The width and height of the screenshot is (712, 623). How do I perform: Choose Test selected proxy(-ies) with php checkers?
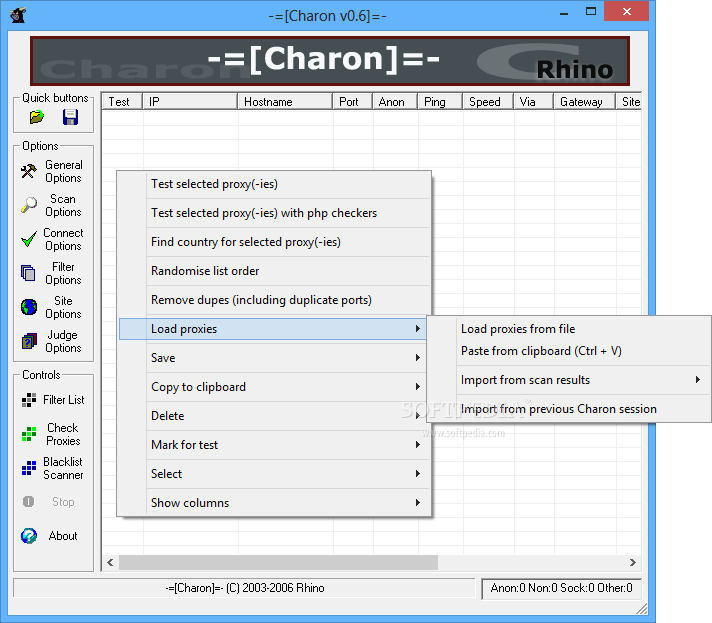click(x=274, y=213)
